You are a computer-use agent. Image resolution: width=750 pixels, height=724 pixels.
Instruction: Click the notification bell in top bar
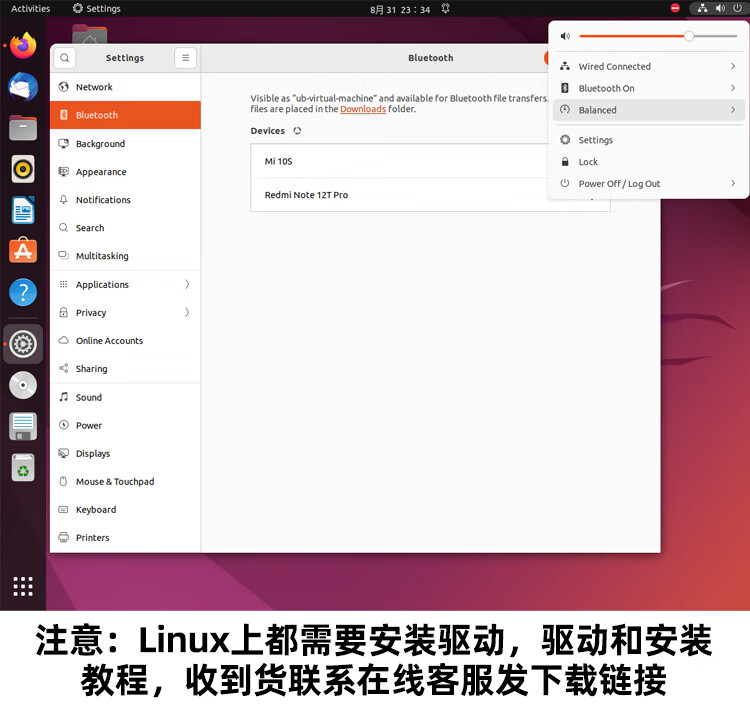[x=445, y=9]
